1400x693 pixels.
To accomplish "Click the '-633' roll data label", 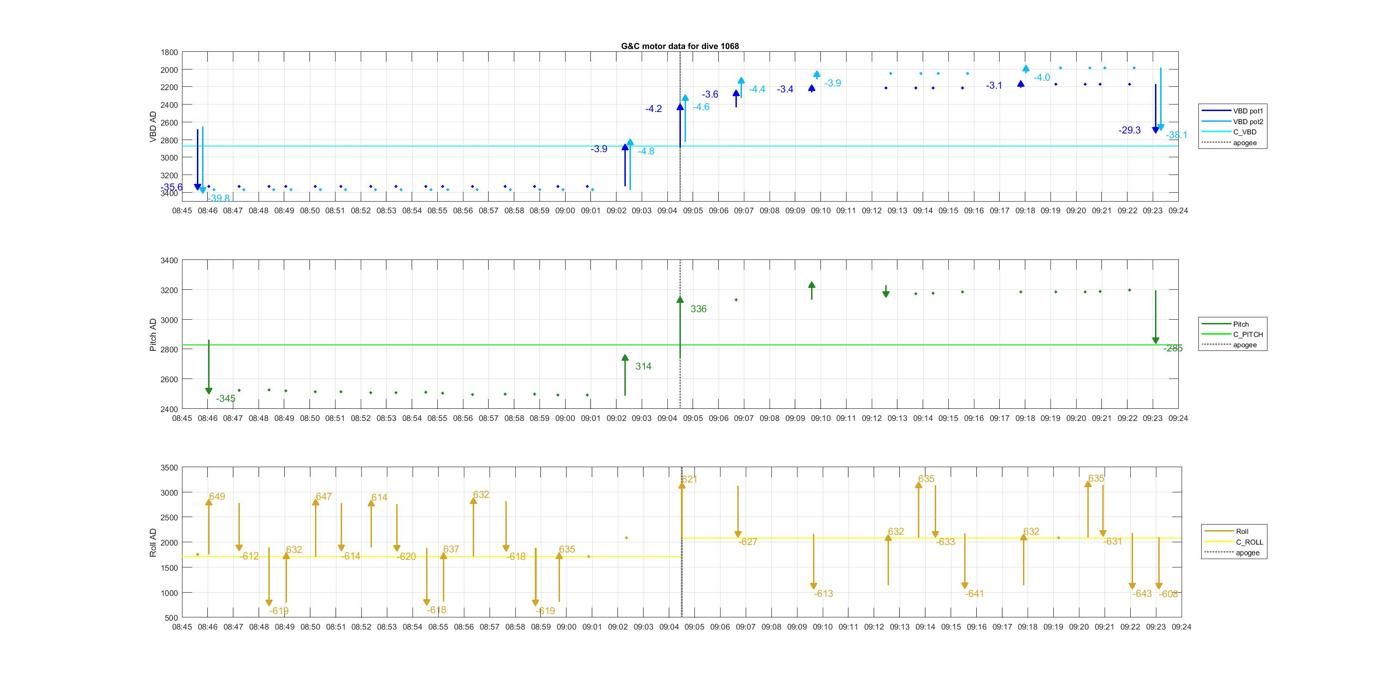I will (x=946, y=541).
